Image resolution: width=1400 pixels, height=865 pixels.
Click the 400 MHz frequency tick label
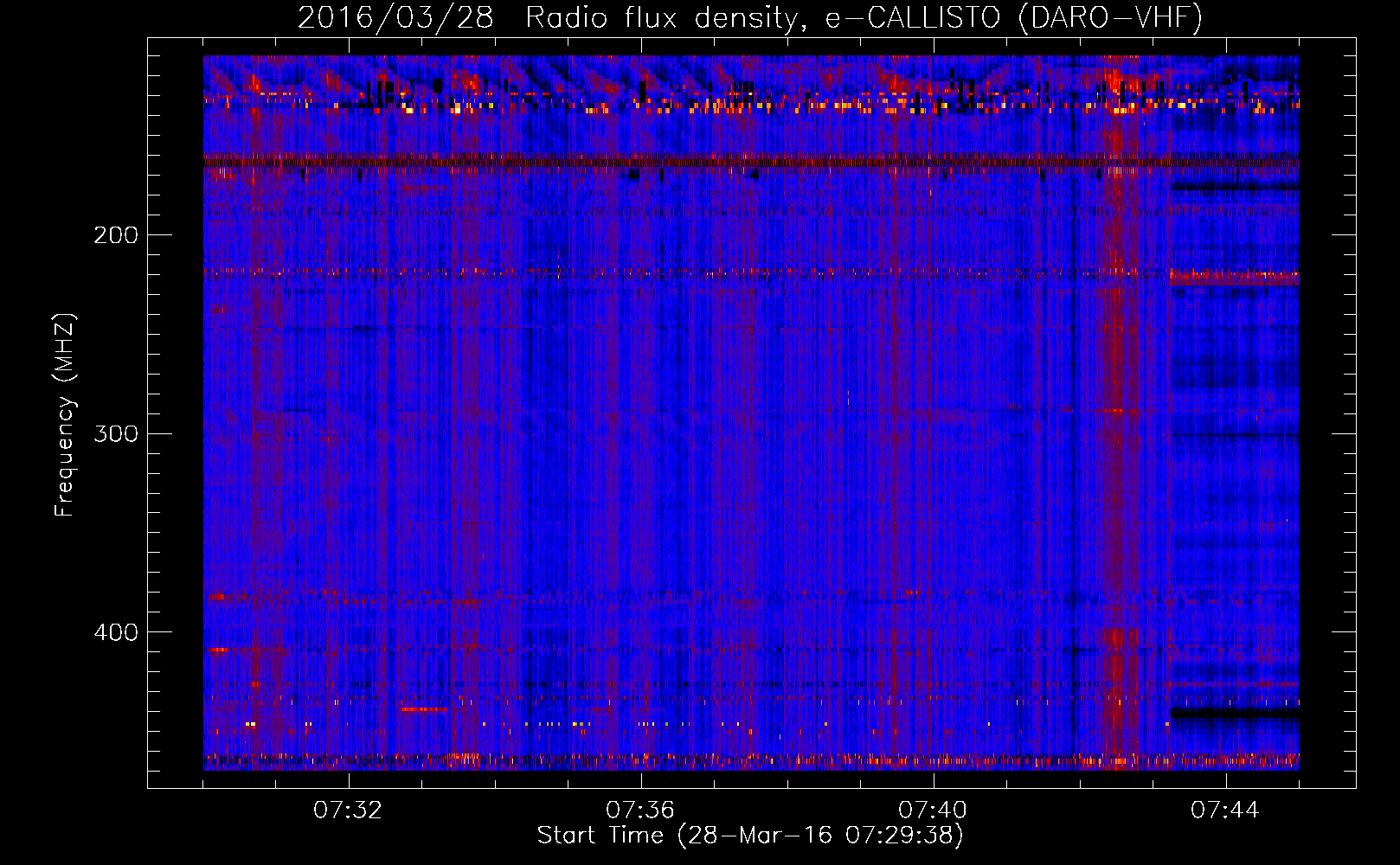pos(116,632)
